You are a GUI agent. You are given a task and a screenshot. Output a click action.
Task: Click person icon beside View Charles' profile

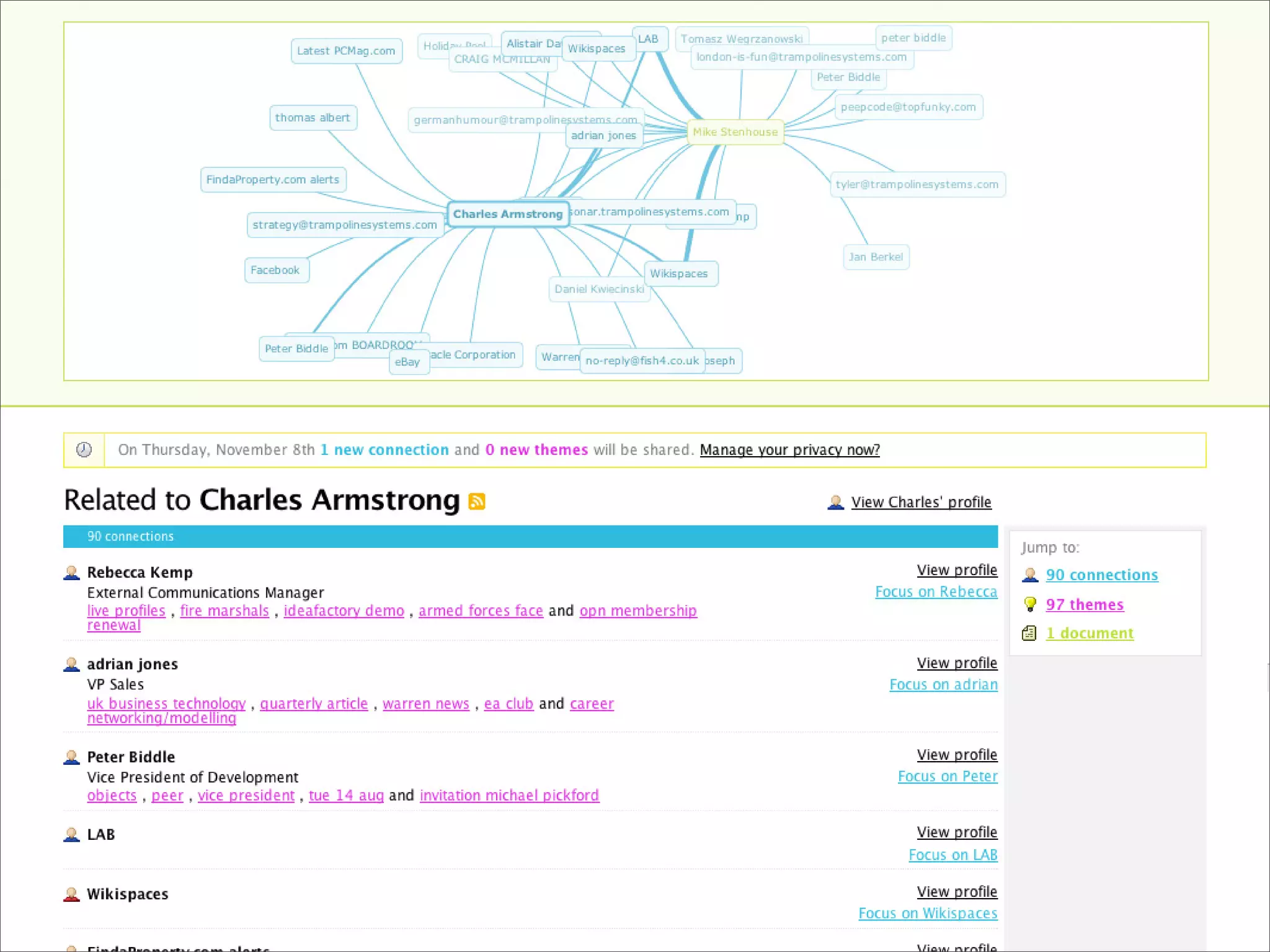pos(836,502)
